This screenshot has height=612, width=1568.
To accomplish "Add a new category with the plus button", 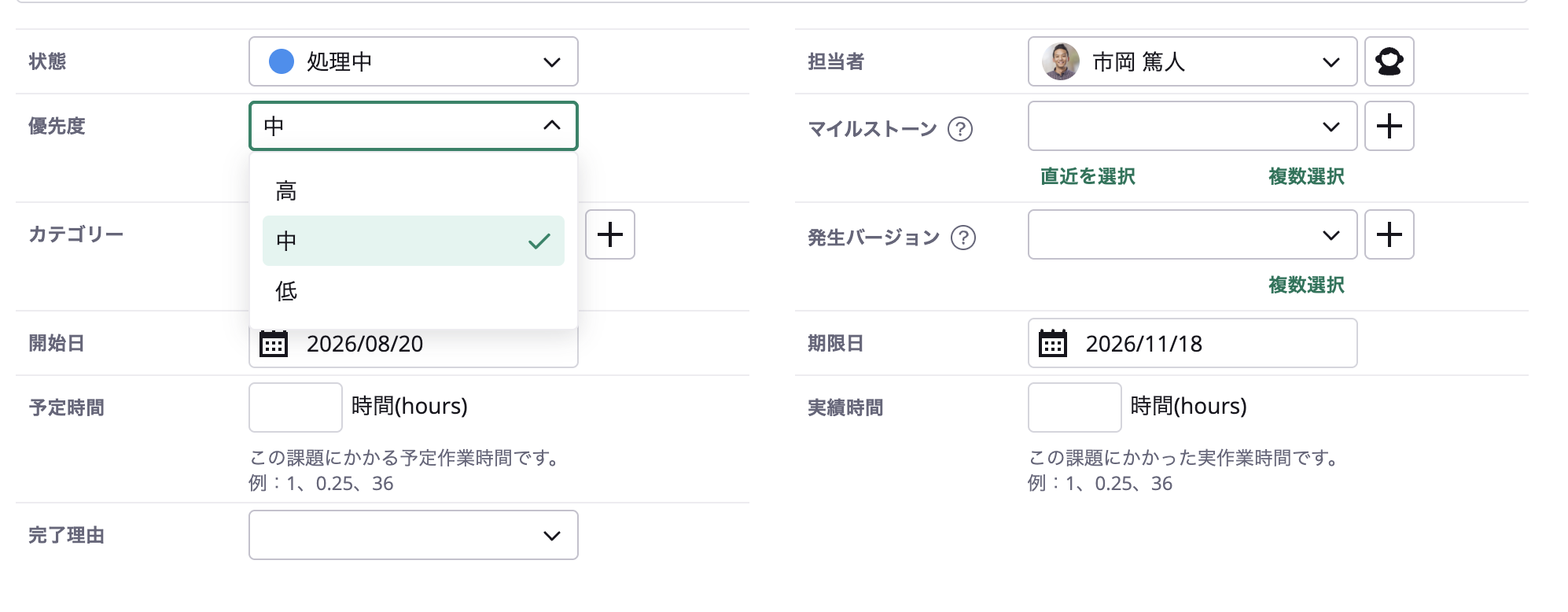I will (609, 234).
